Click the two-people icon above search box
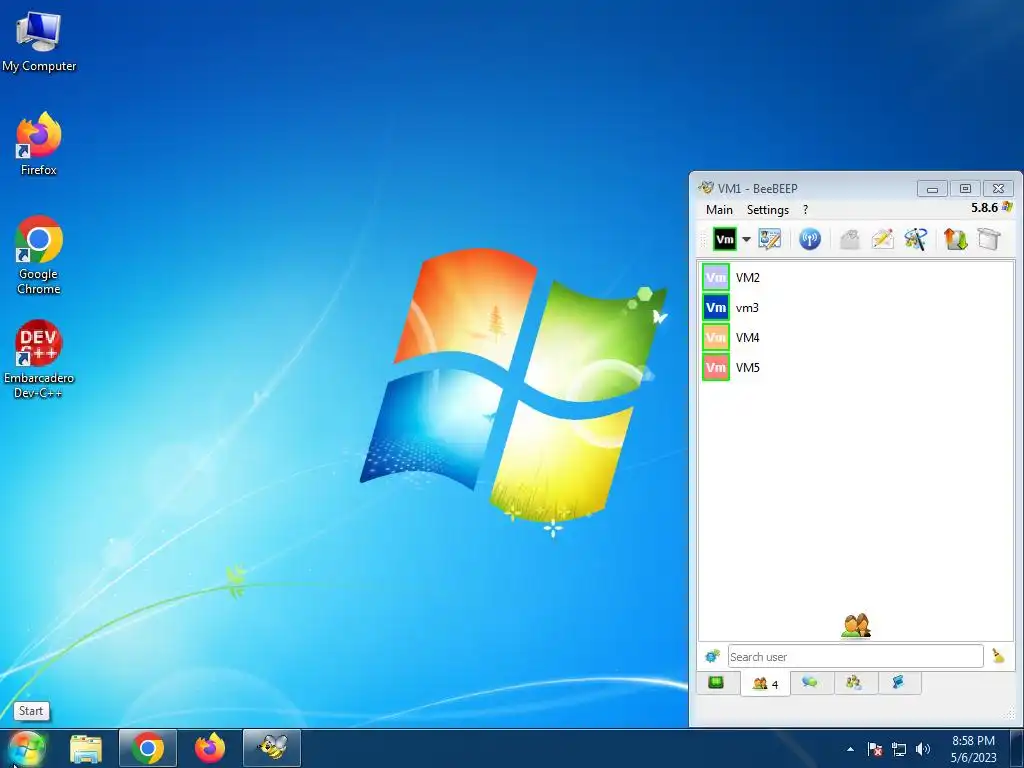This screenshot has height=768, width=1024. [x=856, y=626]
